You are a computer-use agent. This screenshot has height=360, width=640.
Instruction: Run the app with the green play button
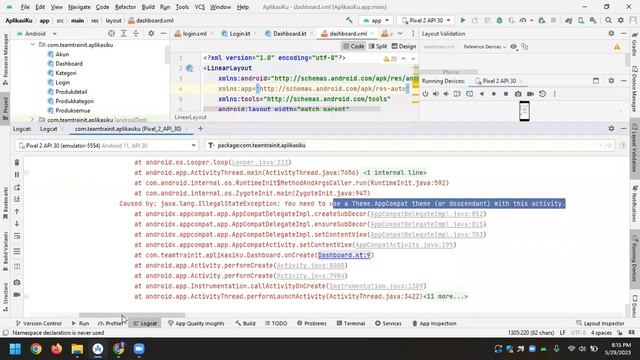[x=462, y=20]
